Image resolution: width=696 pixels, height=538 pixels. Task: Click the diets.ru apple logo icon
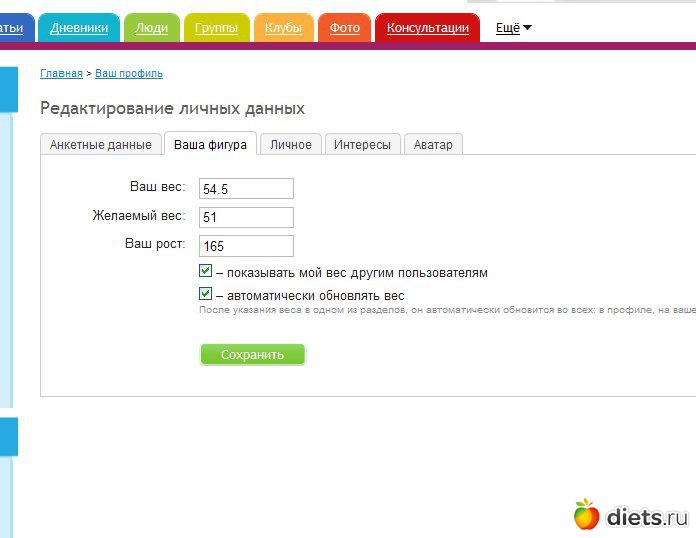point(586,514)
